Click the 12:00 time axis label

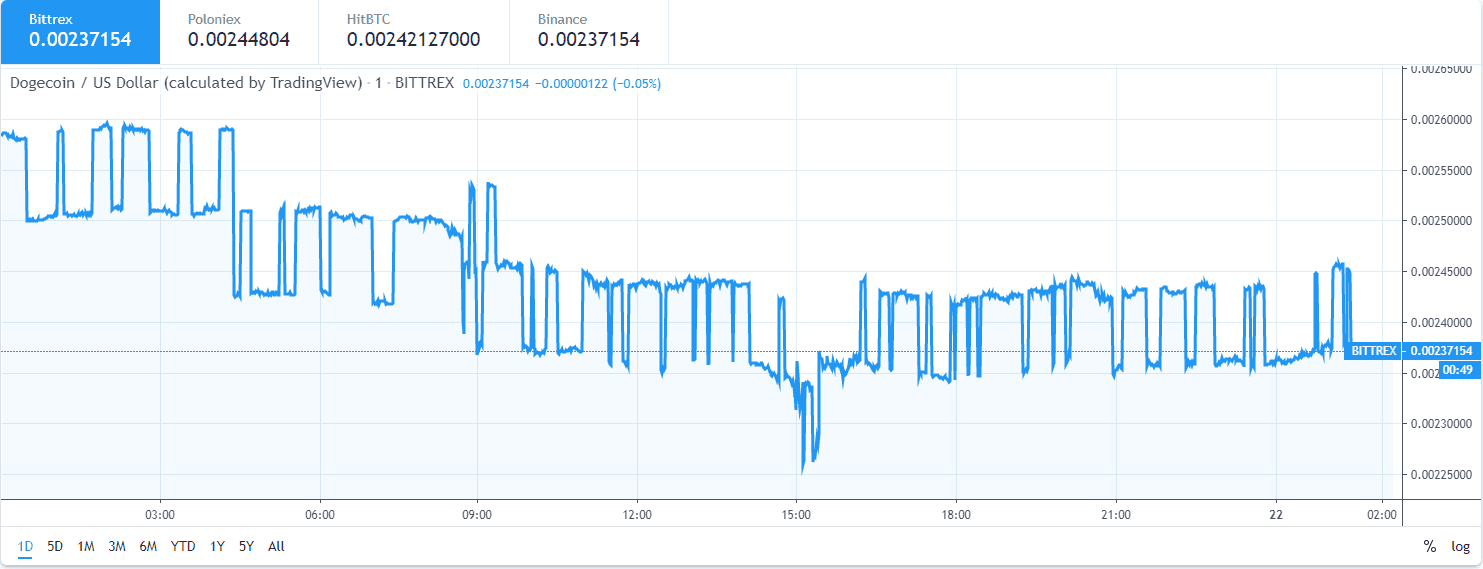click(637, 515)
